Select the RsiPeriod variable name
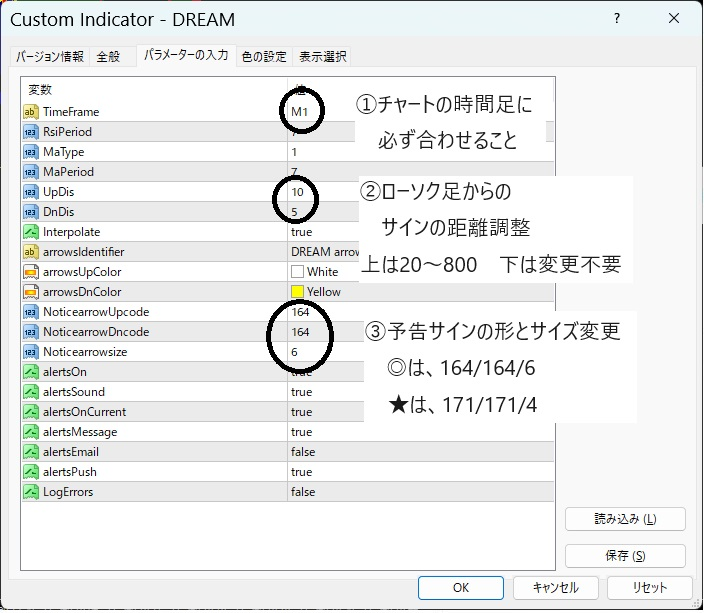This screenshot has height=613, width=704. tap(67, 132)
